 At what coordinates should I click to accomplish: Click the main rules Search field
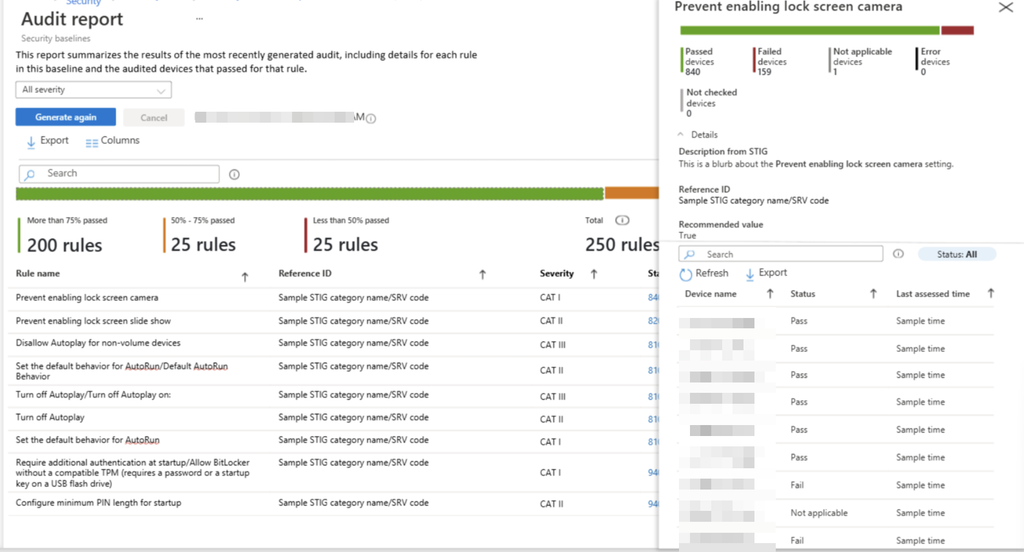coord(119,174)
